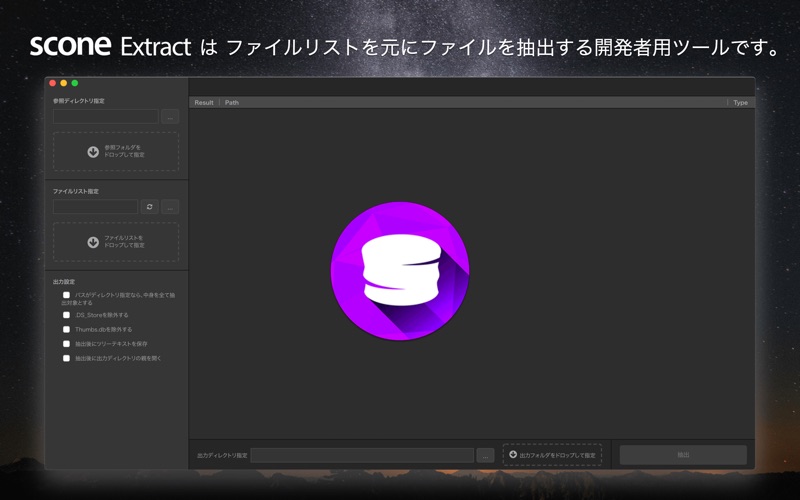800x500 pixels.
Task: Minimize the window with the yellow button
Action: click(63, 83)
